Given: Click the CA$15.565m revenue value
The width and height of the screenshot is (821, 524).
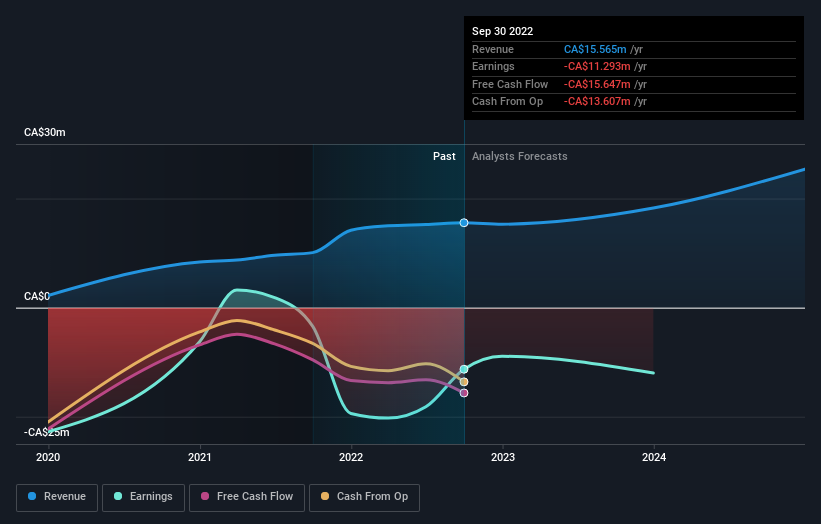Looking at the screenshot, I should click(x=595, y=49).
